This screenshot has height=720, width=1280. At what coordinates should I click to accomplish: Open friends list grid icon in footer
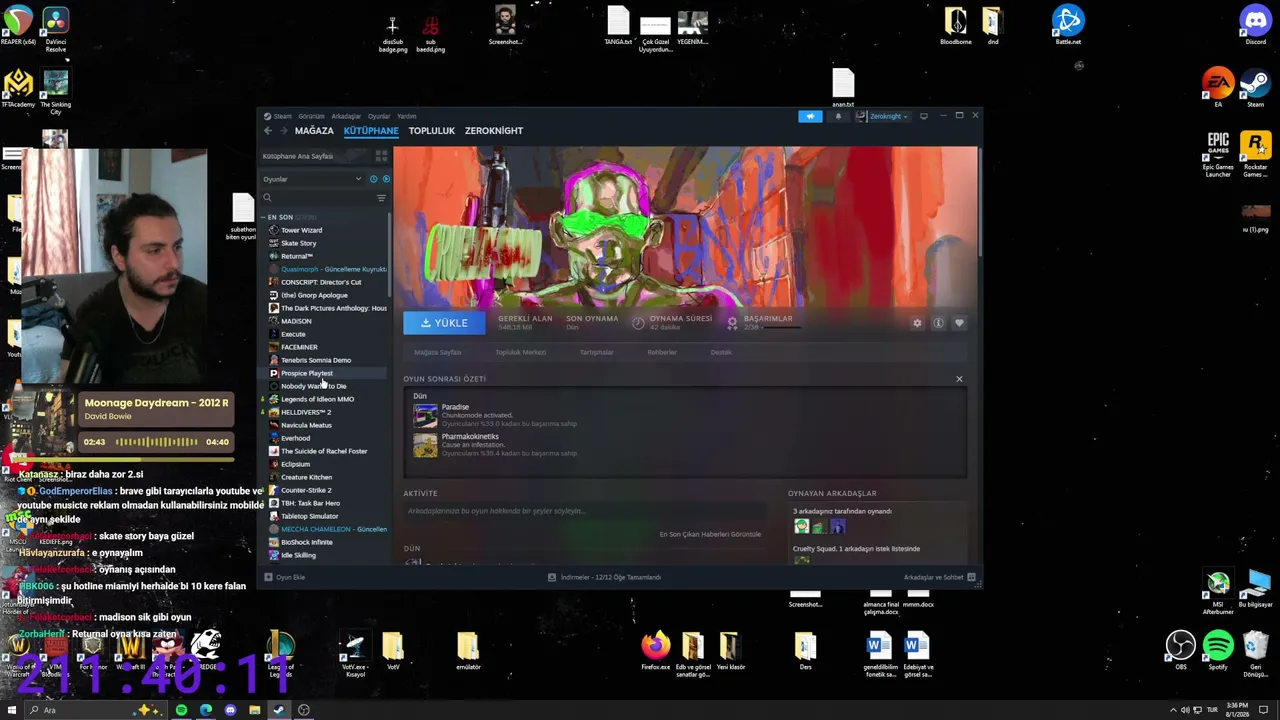[x=971, y=577]
